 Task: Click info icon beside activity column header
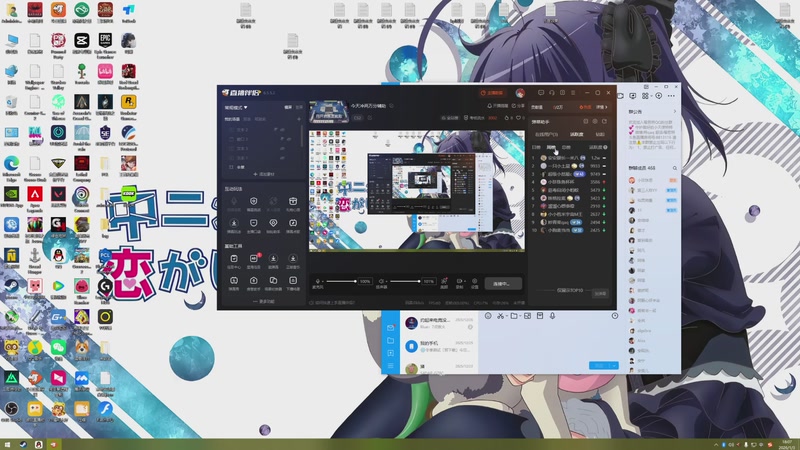tap(605, 147)
